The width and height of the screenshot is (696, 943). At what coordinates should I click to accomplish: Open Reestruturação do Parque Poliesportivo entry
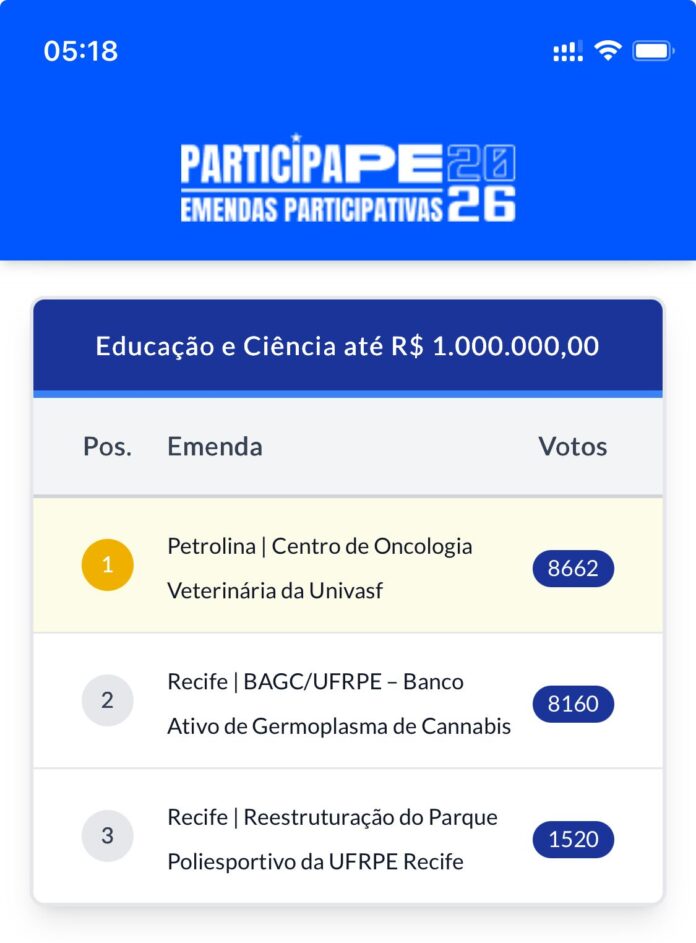click(x=331, y=838)
